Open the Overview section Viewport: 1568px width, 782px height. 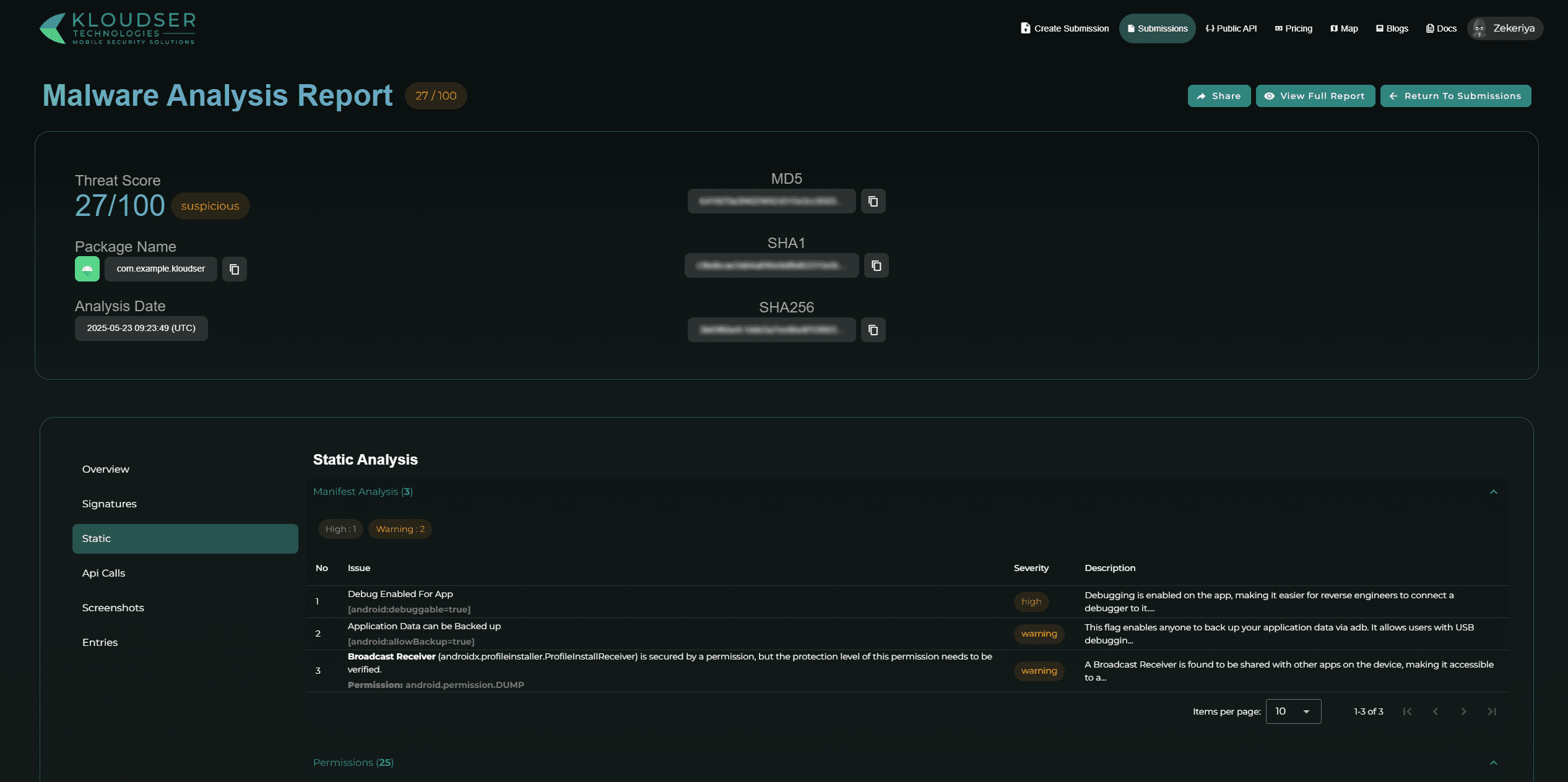coord(185,470)
